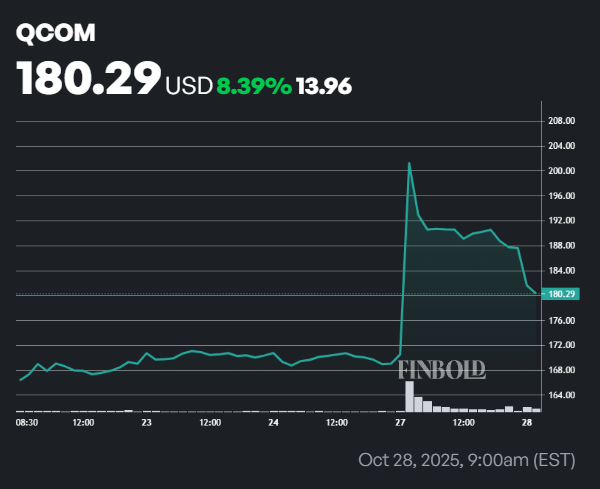Click the 176.00 price axis label
The image size is (600, 489).
point(562,320)
